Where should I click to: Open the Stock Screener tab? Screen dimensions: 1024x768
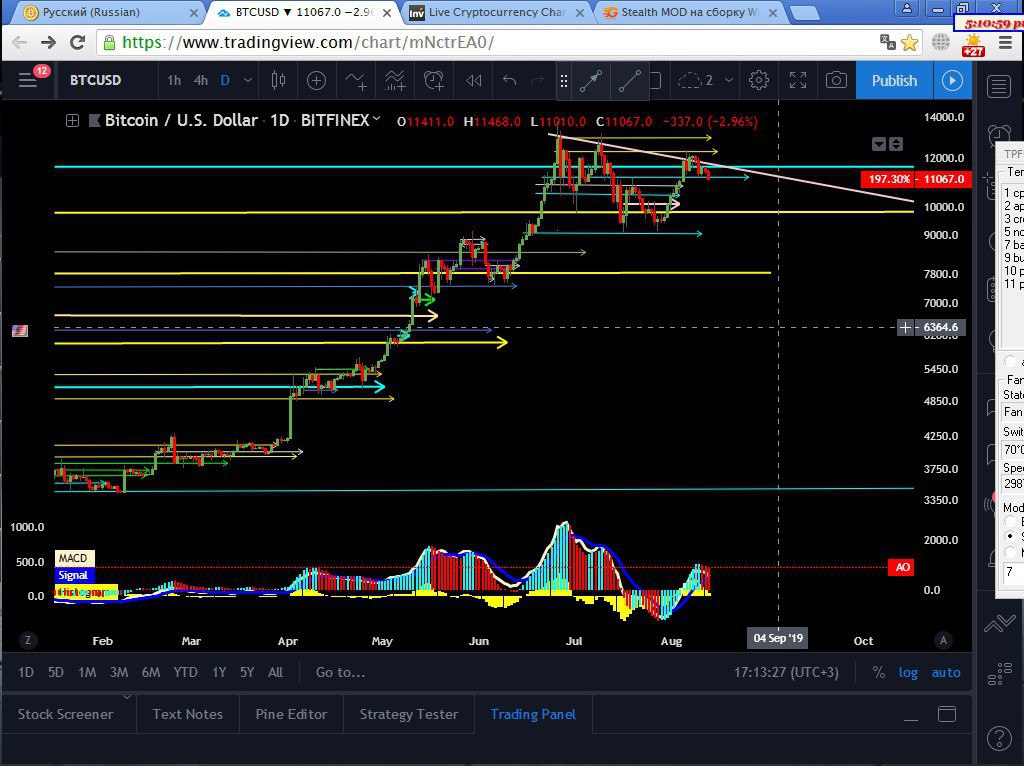[x=65, y=714]
